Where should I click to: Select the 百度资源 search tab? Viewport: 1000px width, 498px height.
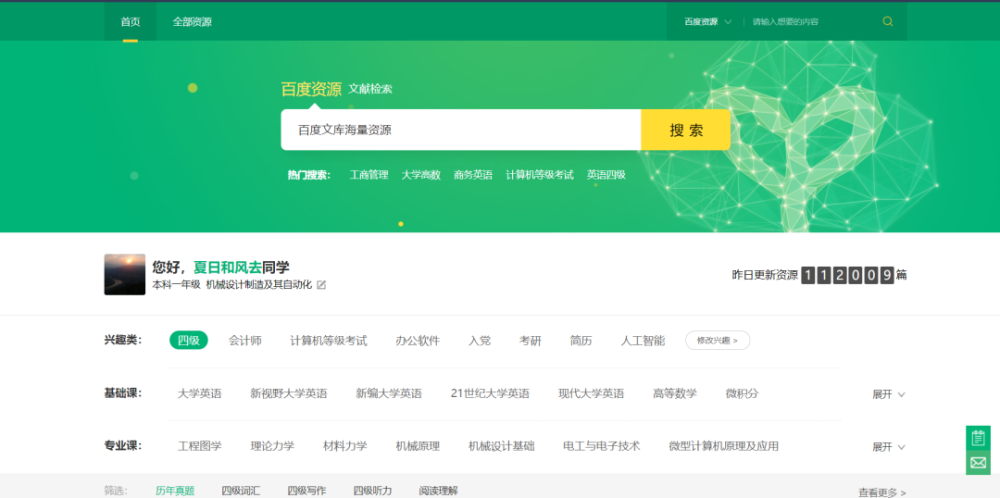pos(311,89)
